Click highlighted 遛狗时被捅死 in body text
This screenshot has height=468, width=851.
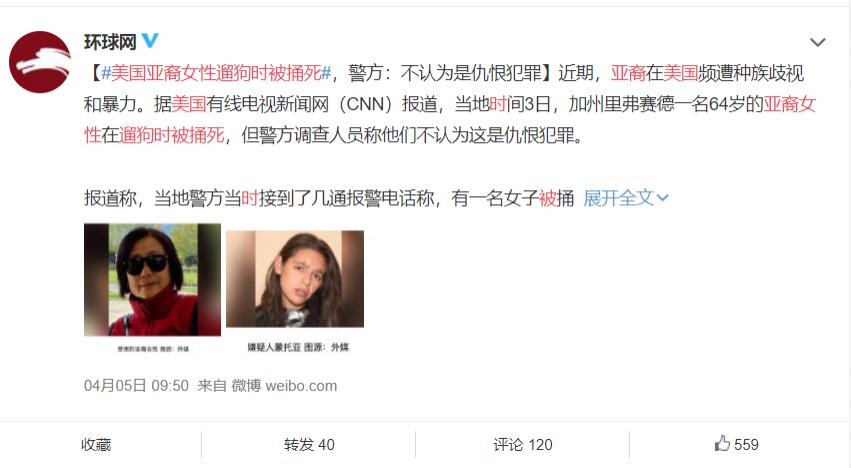click(172, 135)
